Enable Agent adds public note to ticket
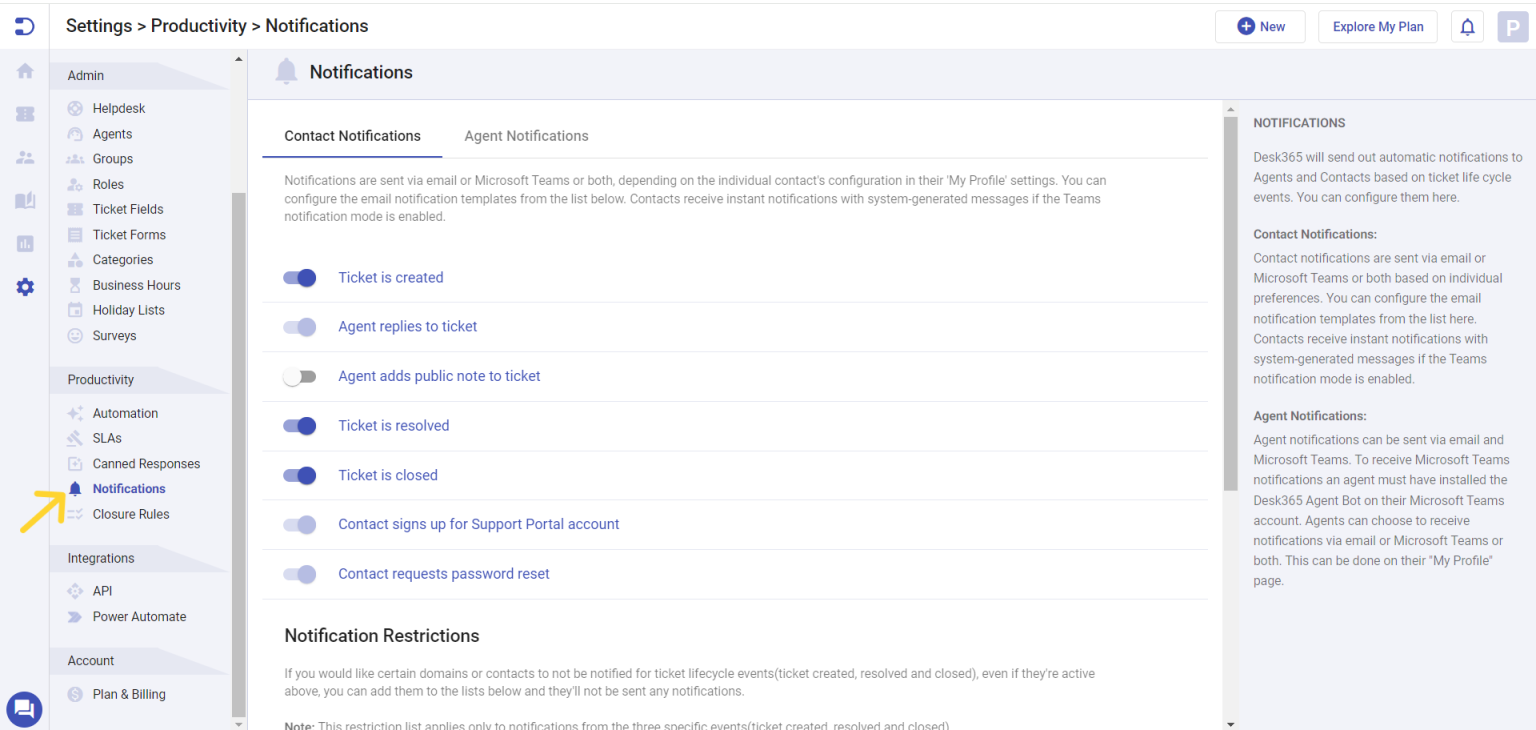1536x730 pixels. (x=299, y=376)
